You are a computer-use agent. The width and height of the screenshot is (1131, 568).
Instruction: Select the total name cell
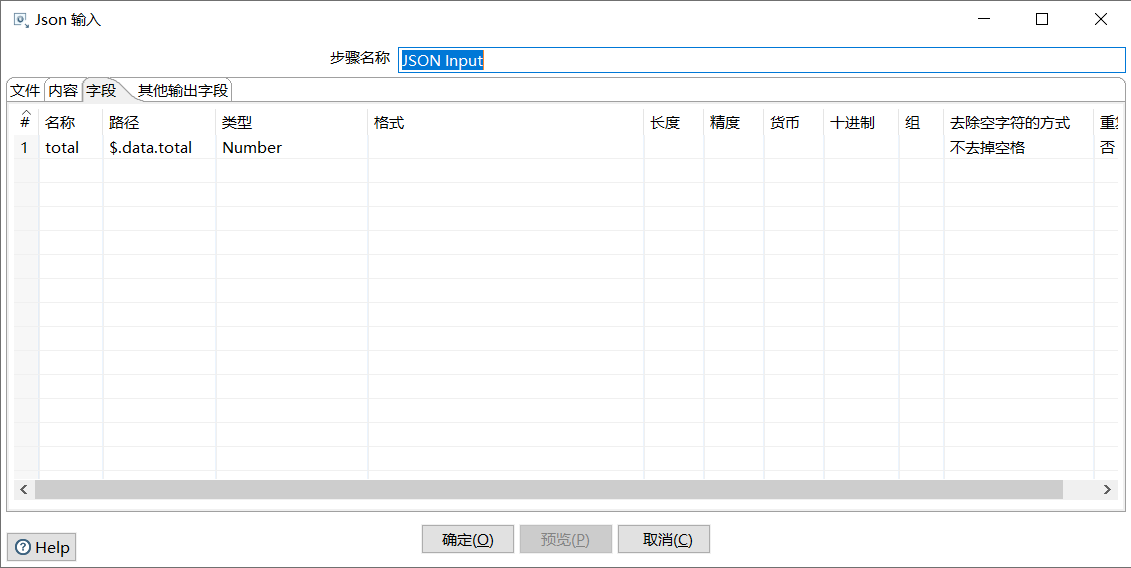(x=71, y=147)
